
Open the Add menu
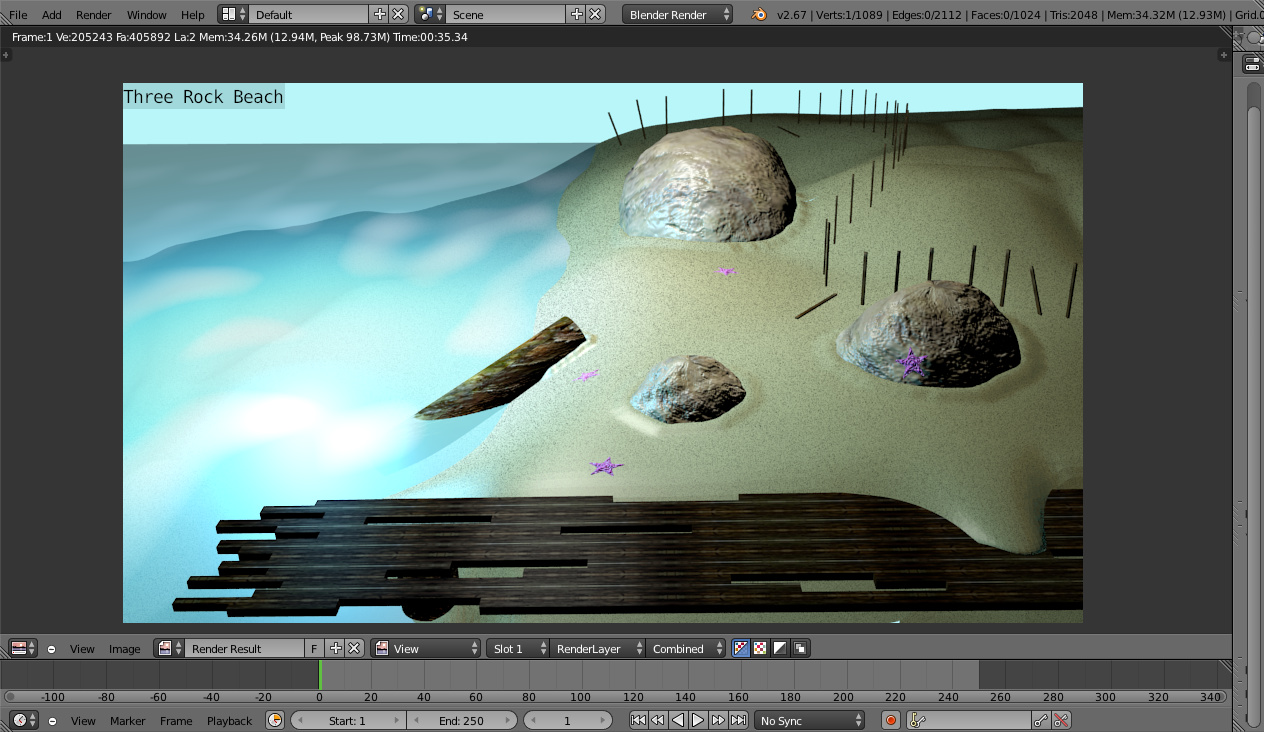[x=52, y=15]
